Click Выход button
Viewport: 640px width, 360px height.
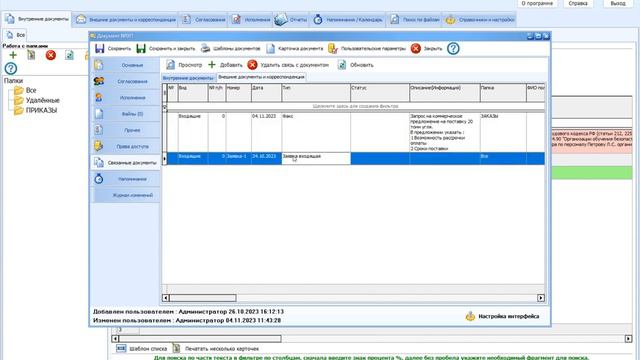(618, 3)
